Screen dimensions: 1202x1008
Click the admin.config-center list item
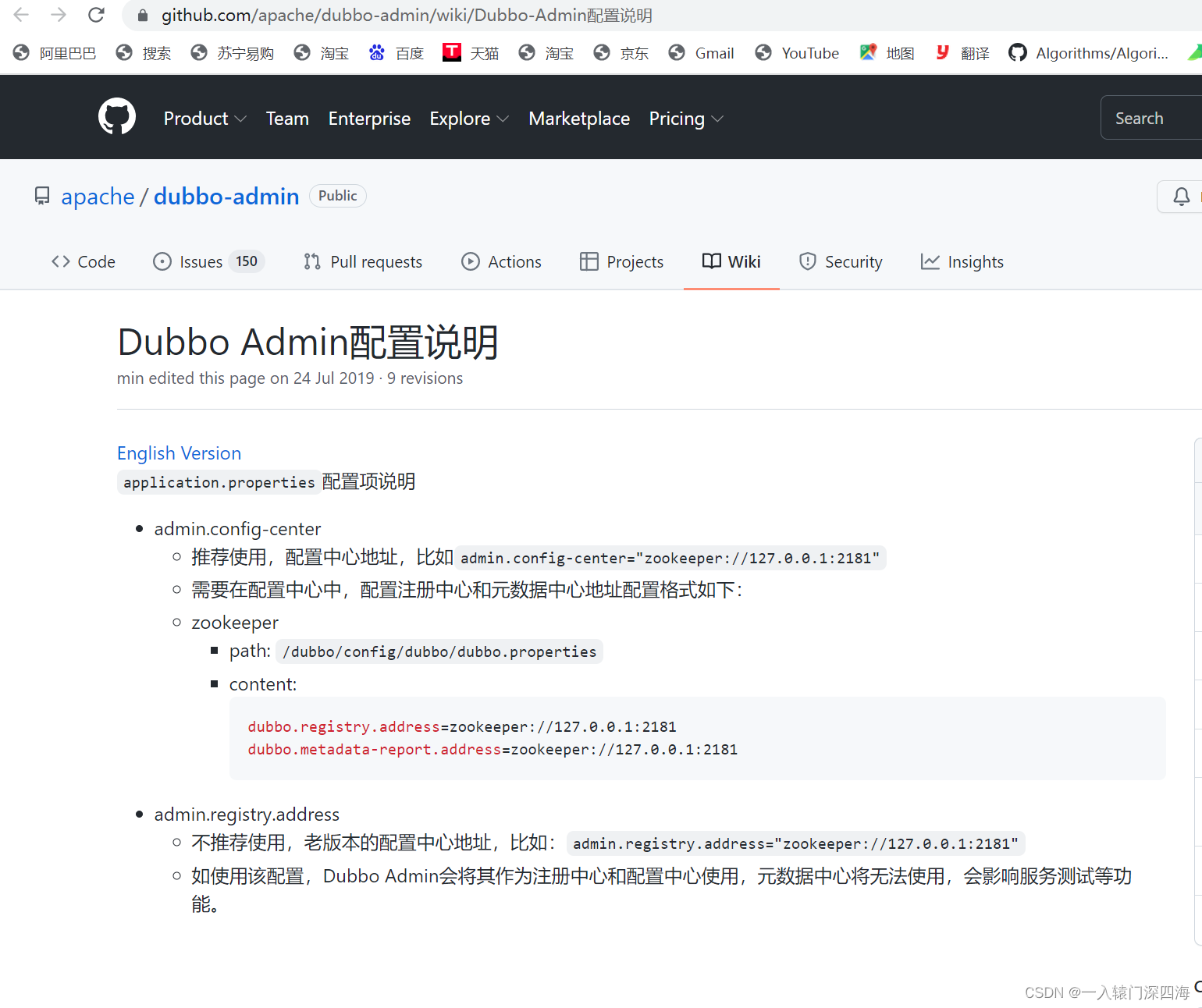pyautogui.click(x=237, y=529)
